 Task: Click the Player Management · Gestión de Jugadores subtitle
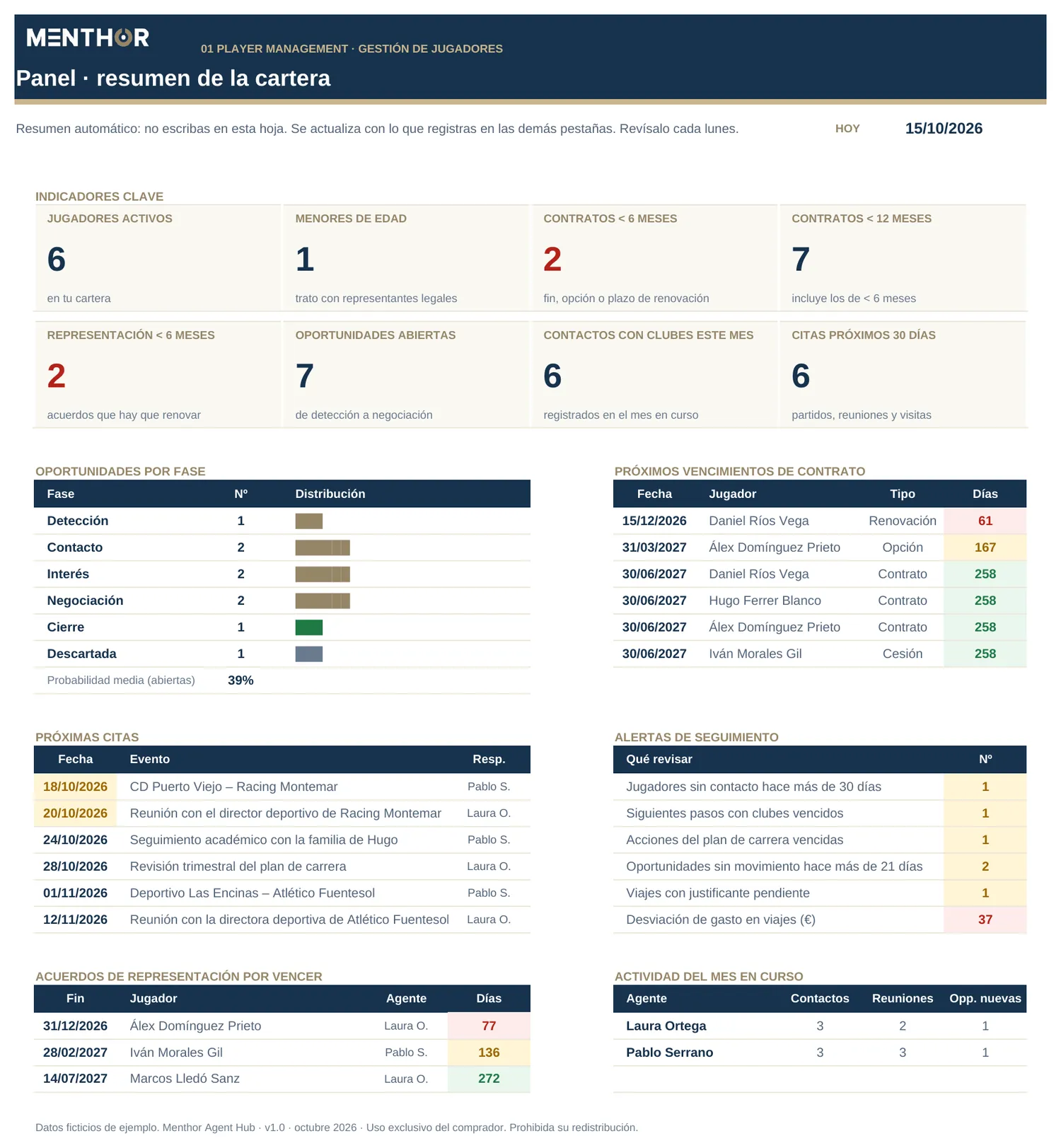click(352, 49)
